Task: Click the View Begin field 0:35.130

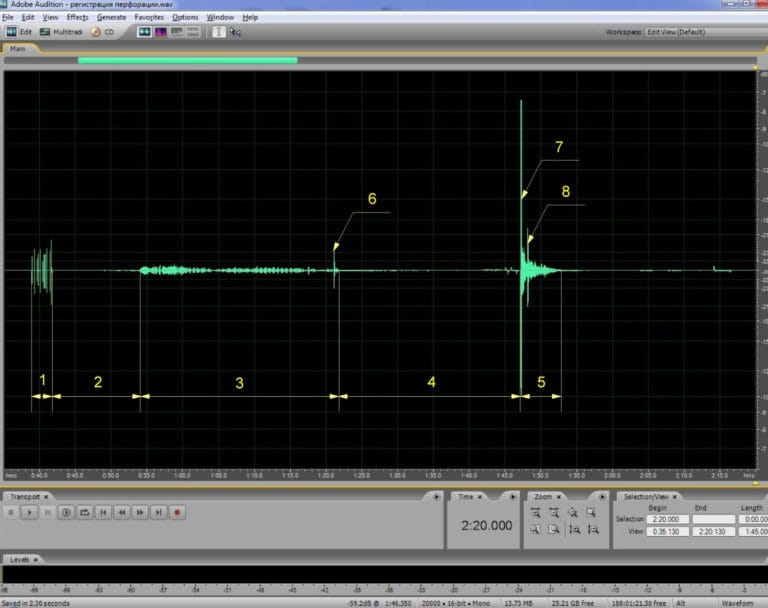Action: tap(667, 532)
